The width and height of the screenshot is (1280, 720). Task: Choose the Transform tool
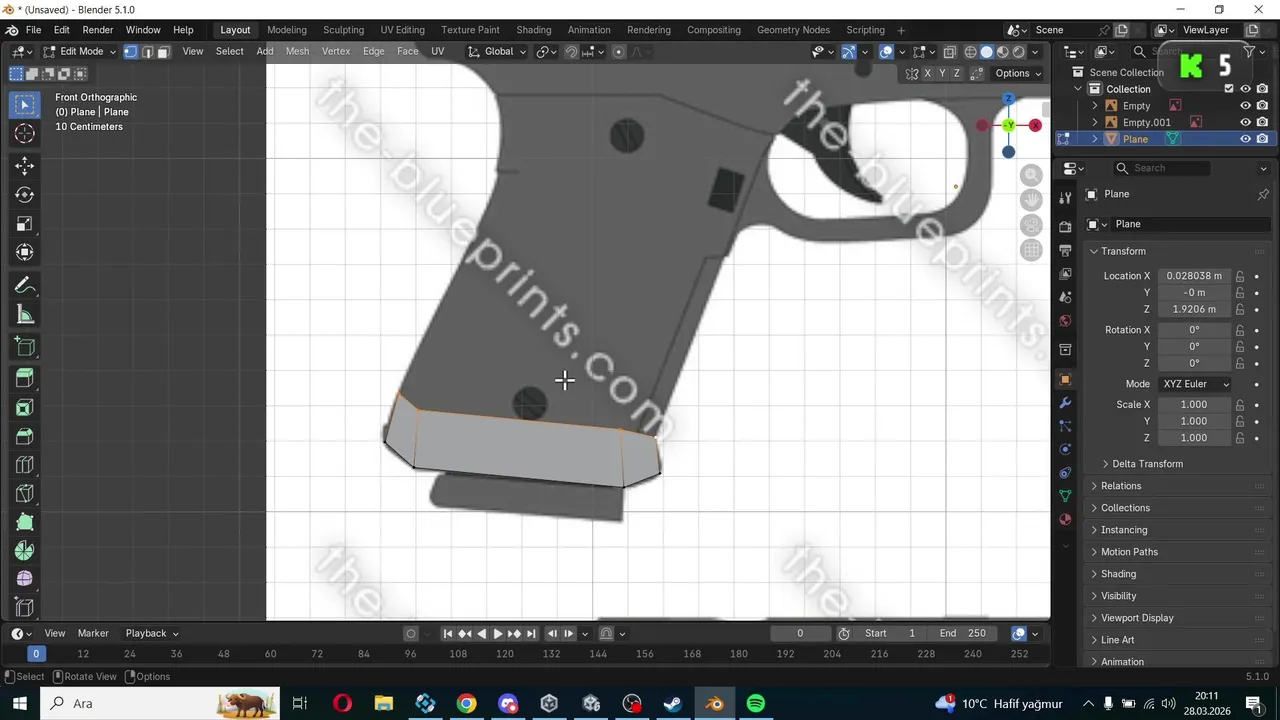(25, 253)
